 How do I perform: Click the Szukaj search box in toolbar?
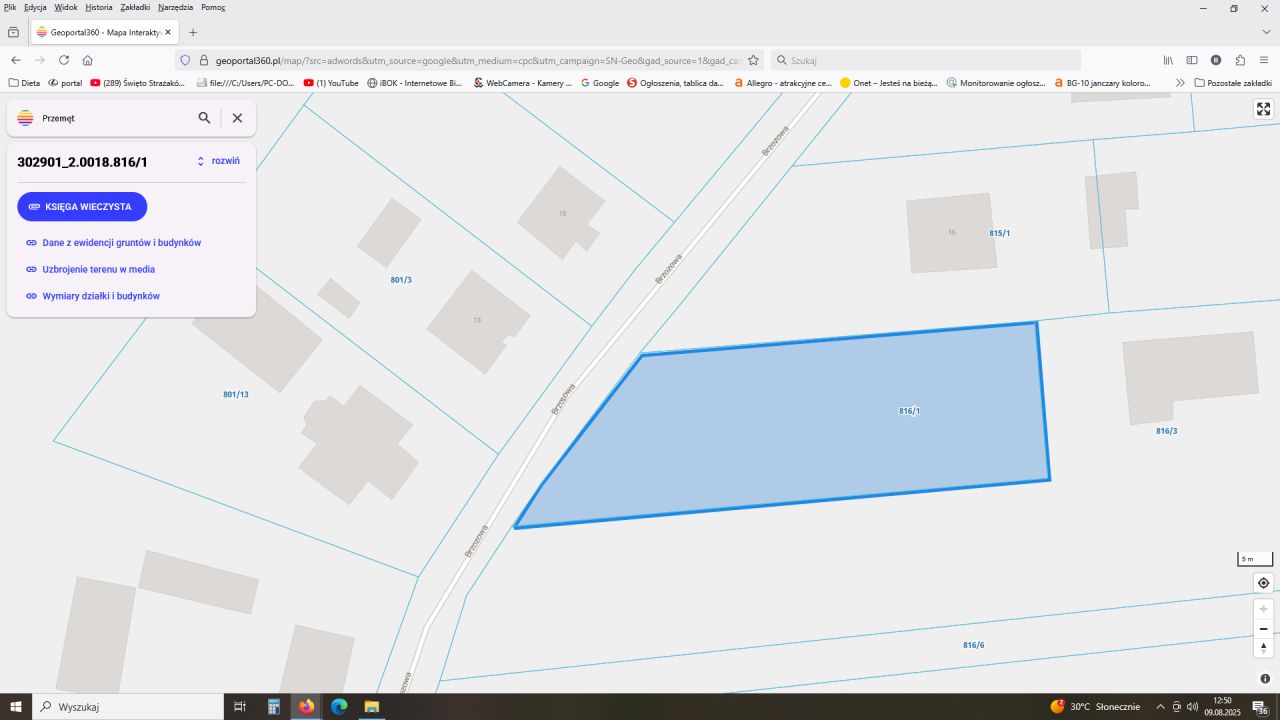pyautogui.click(x=926, y=60)
